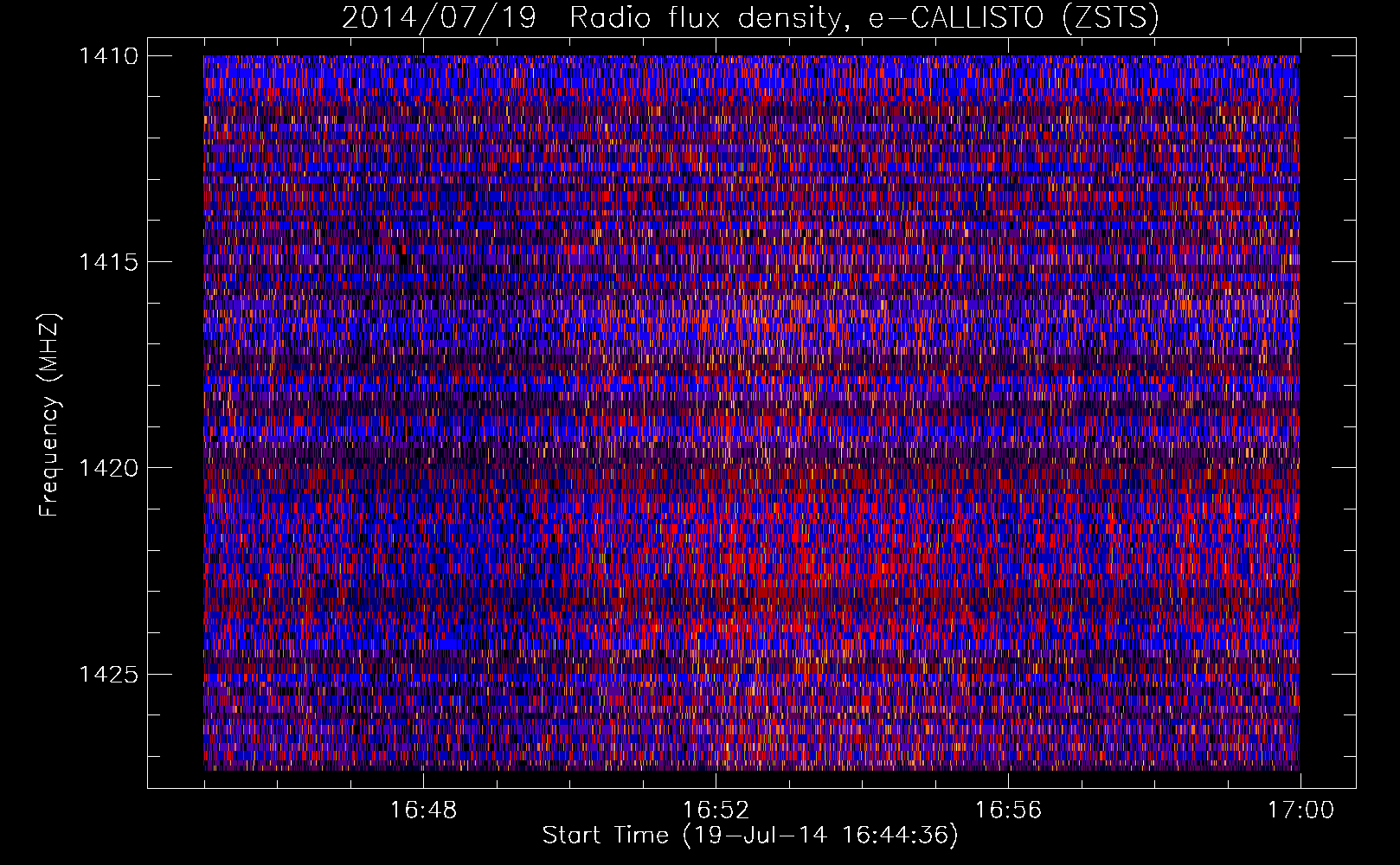Select the 1415 frequency tick label
The width and height of the screenshot is (1400, 865).
(x=108, y=262)
